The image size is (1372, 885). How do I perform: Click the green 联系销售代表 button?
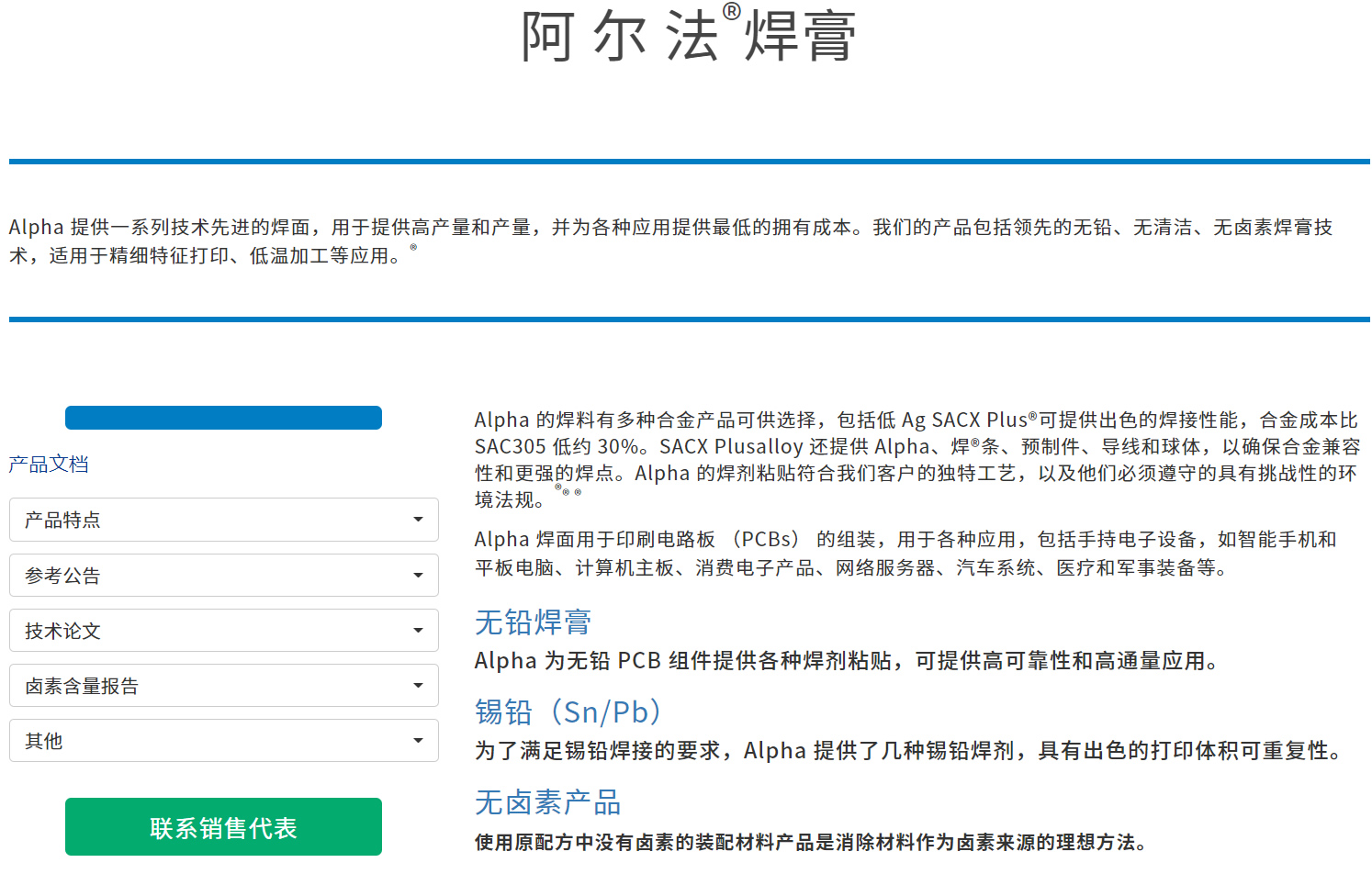pyautogui.click(x=223, y=827)
